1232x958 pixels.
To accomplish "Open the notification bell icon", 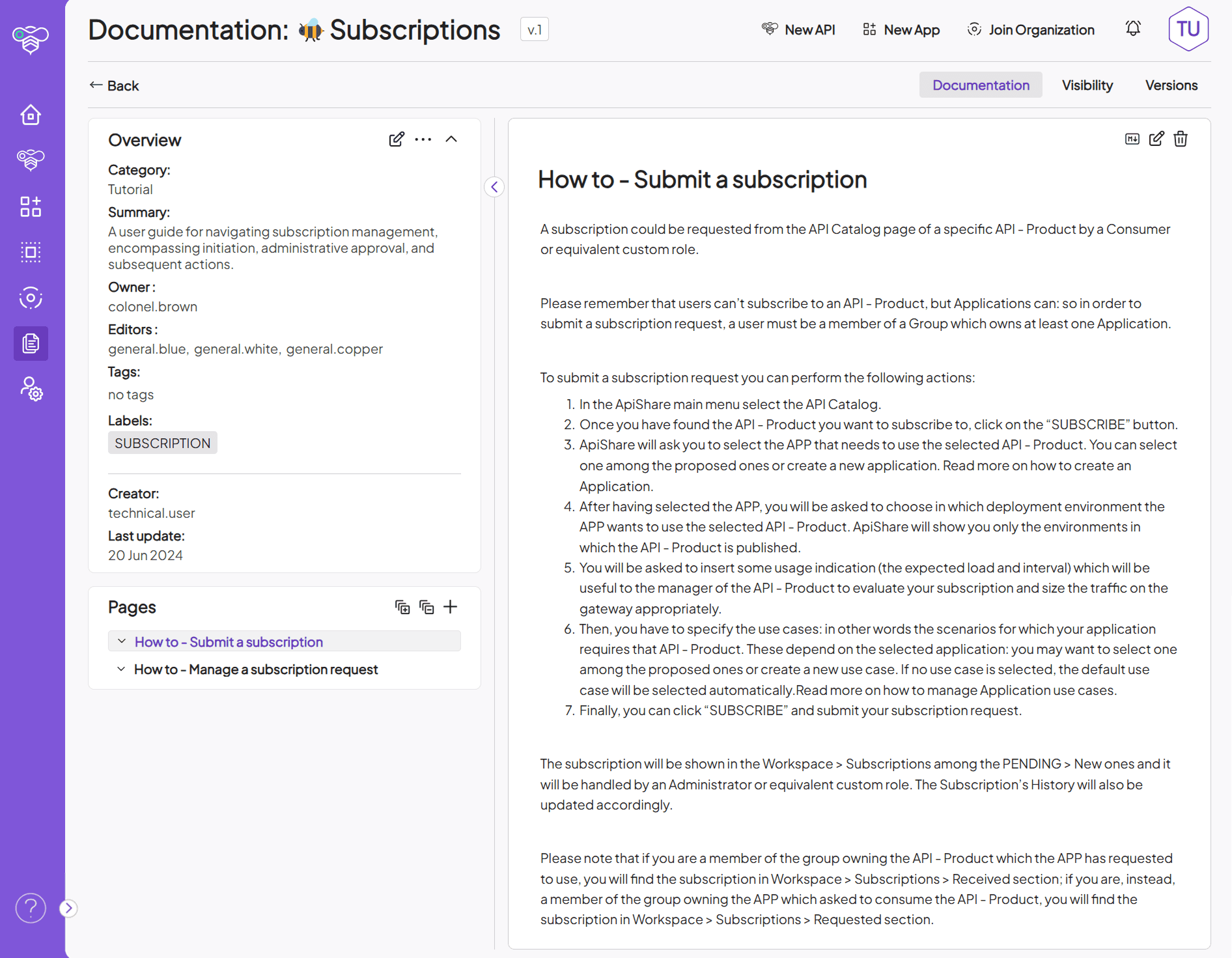I will [1133, 29].
